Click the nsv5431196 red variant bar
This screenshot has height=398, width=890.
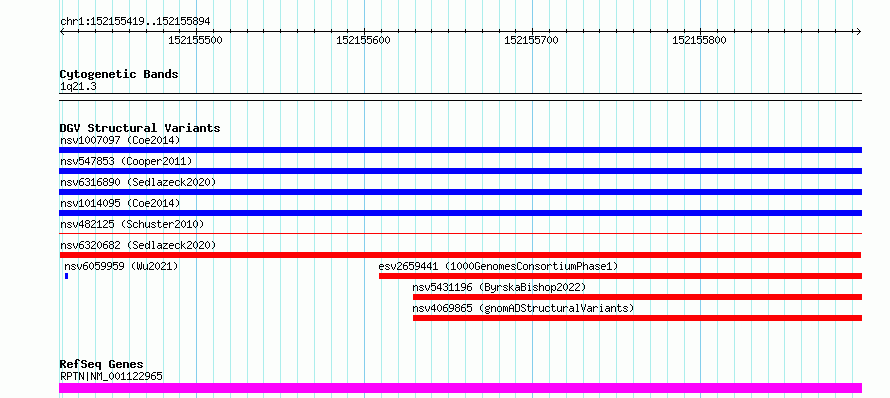click(x=637, y=297)
